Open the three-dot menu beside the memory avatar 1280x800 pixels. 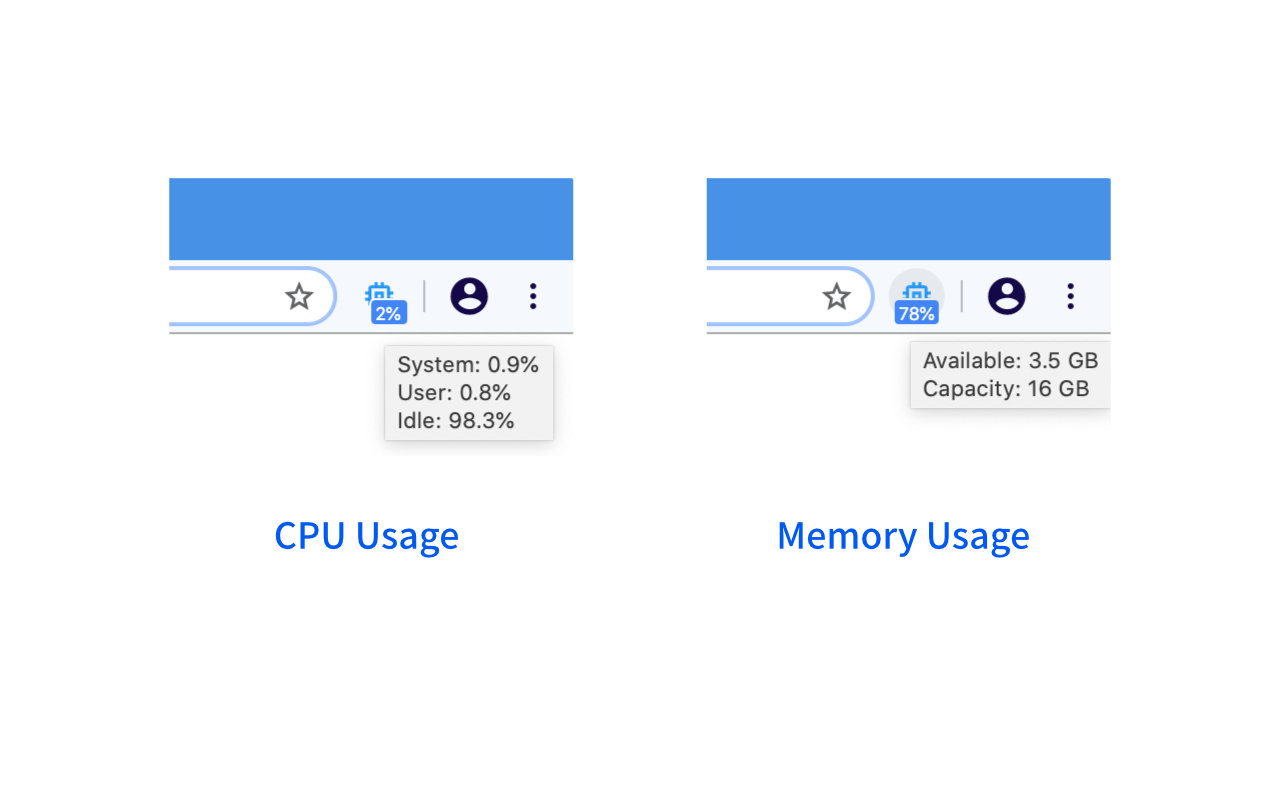1070,296
